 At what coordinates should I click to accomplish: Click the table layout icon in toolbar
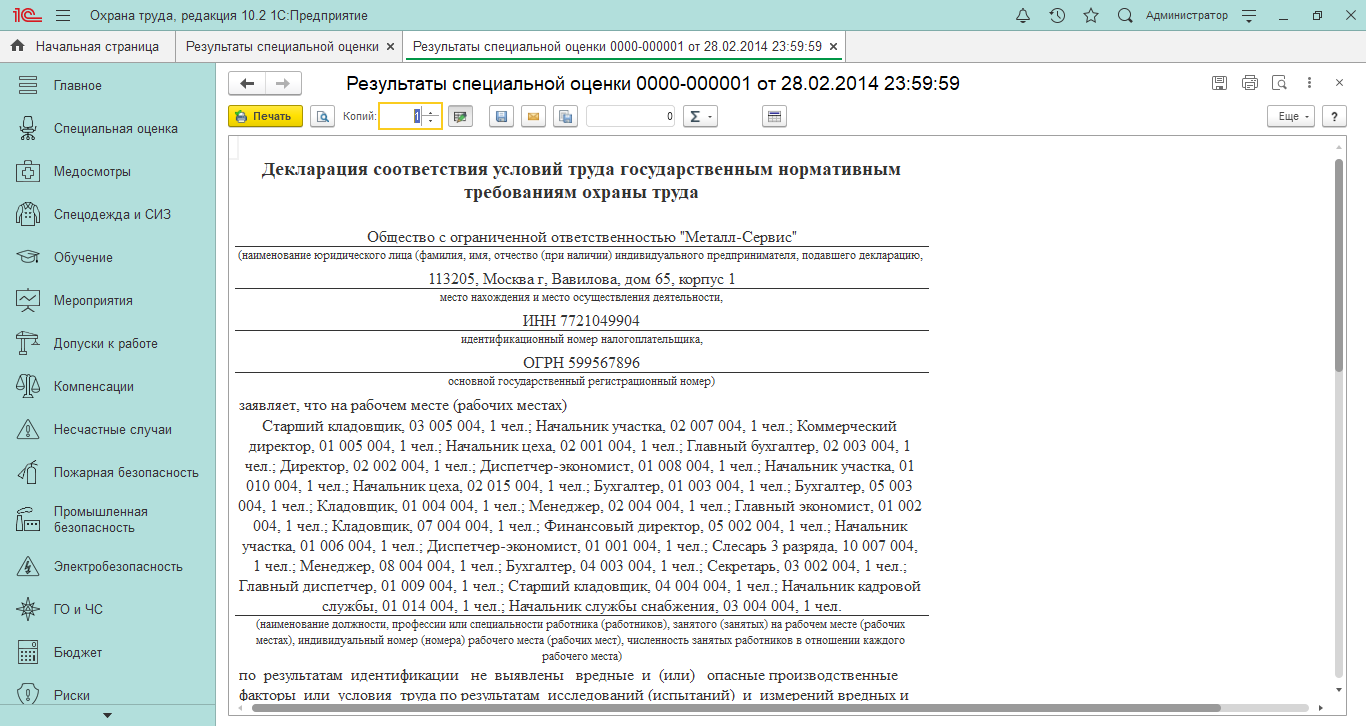[x=775, y=117]
